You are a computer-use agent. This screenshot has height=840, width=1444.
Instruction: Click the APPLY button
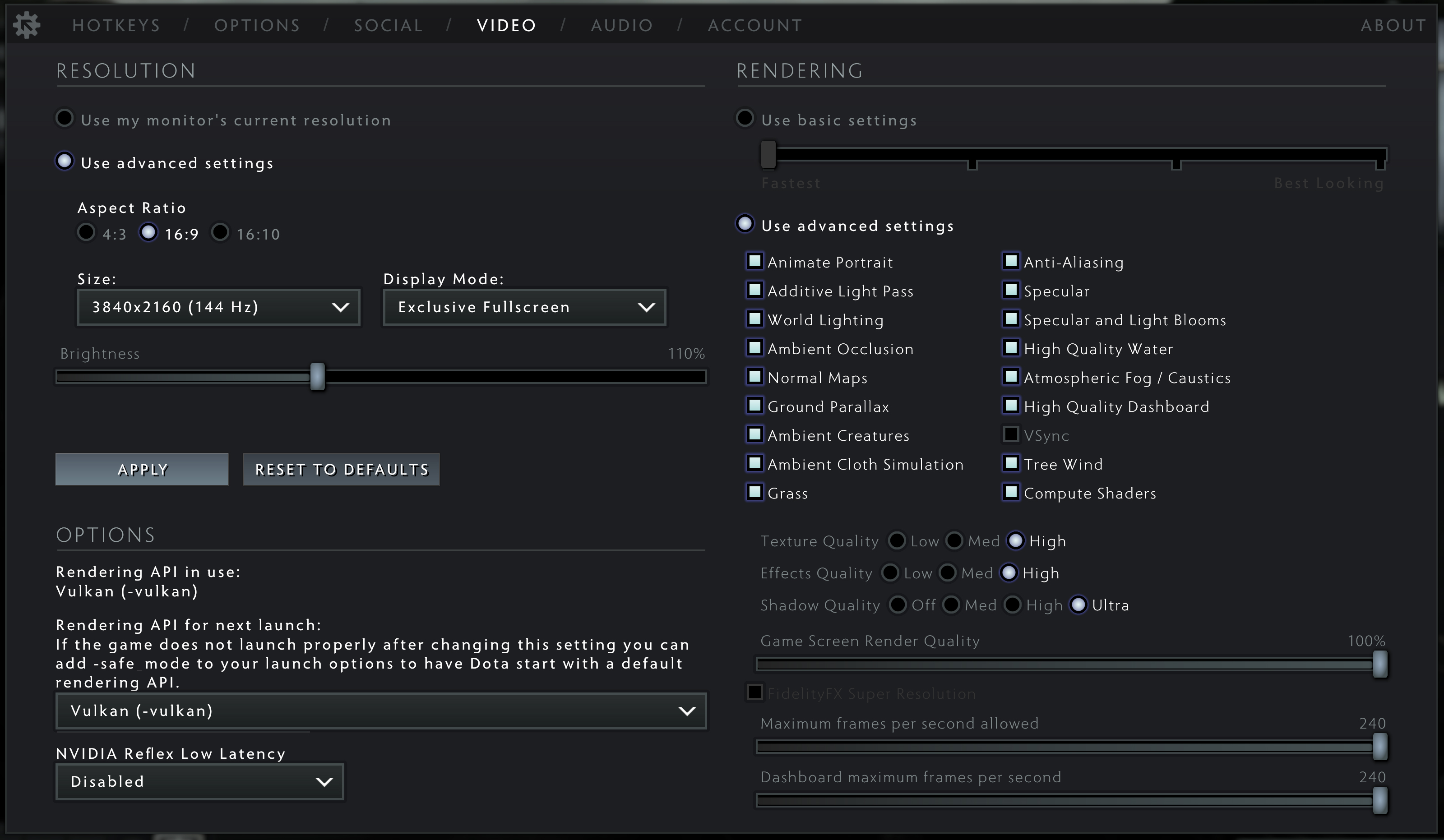142,469
